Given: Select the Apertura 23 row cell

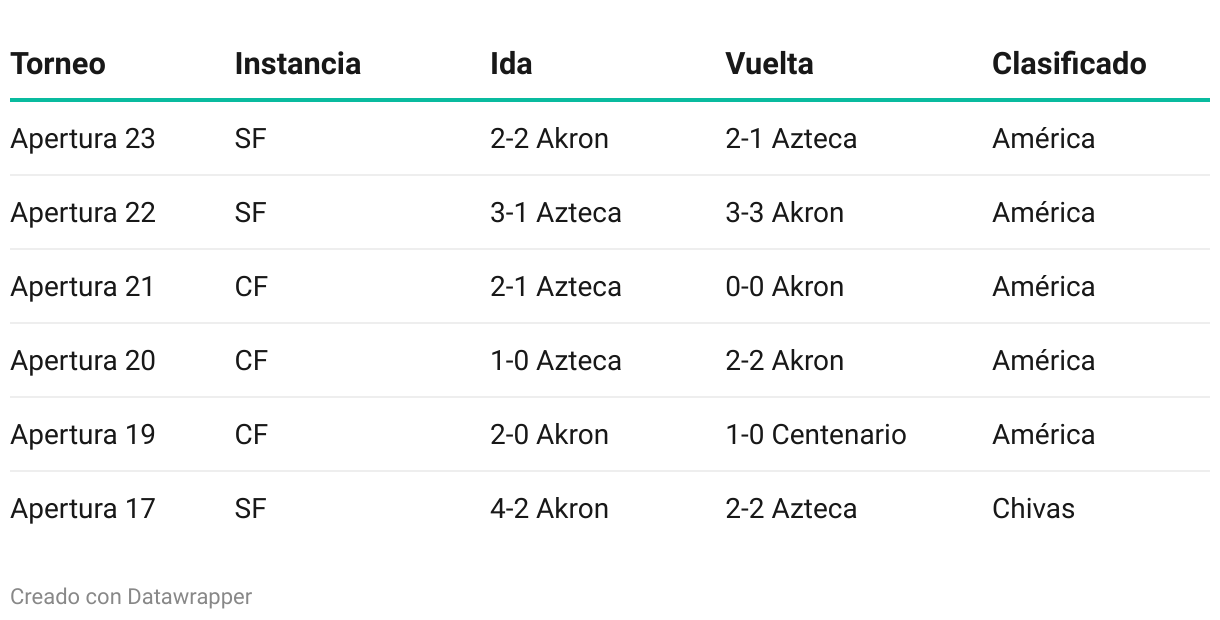Looking at the screenshot, I should coord(83,138).
